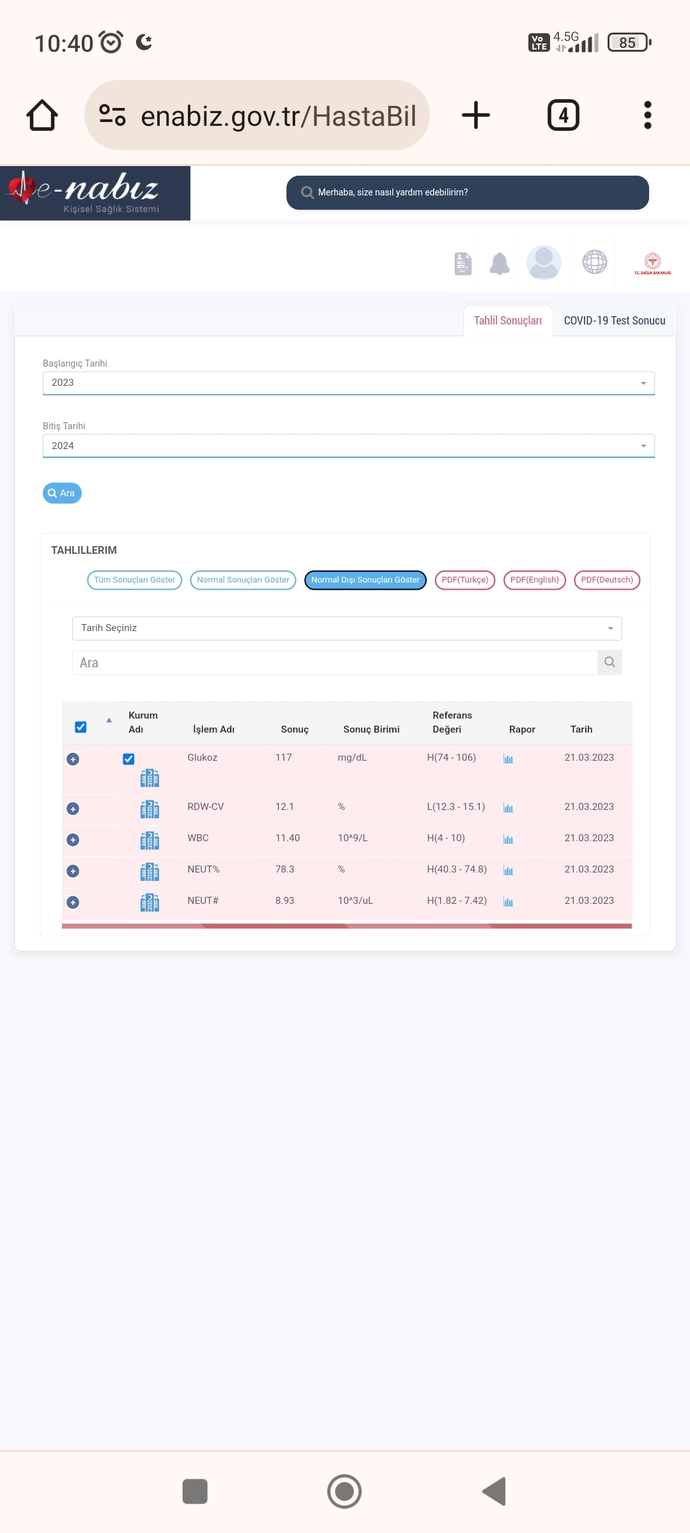Viewport: 690px width, 1533px height.
Task: Click Tüm Sonuçları Göster button
Action: [135, 580]
